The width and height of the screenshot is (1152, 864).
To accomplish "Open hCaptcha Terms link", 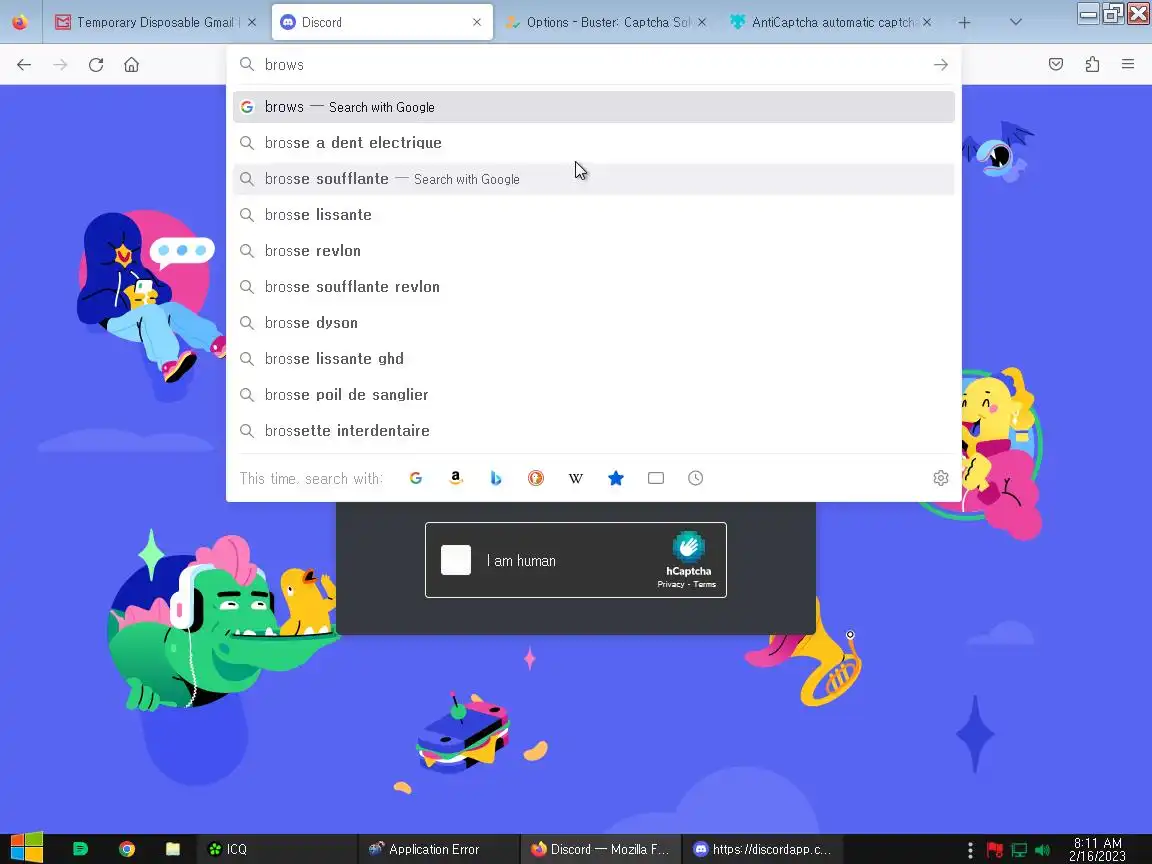I will [704, 585].
